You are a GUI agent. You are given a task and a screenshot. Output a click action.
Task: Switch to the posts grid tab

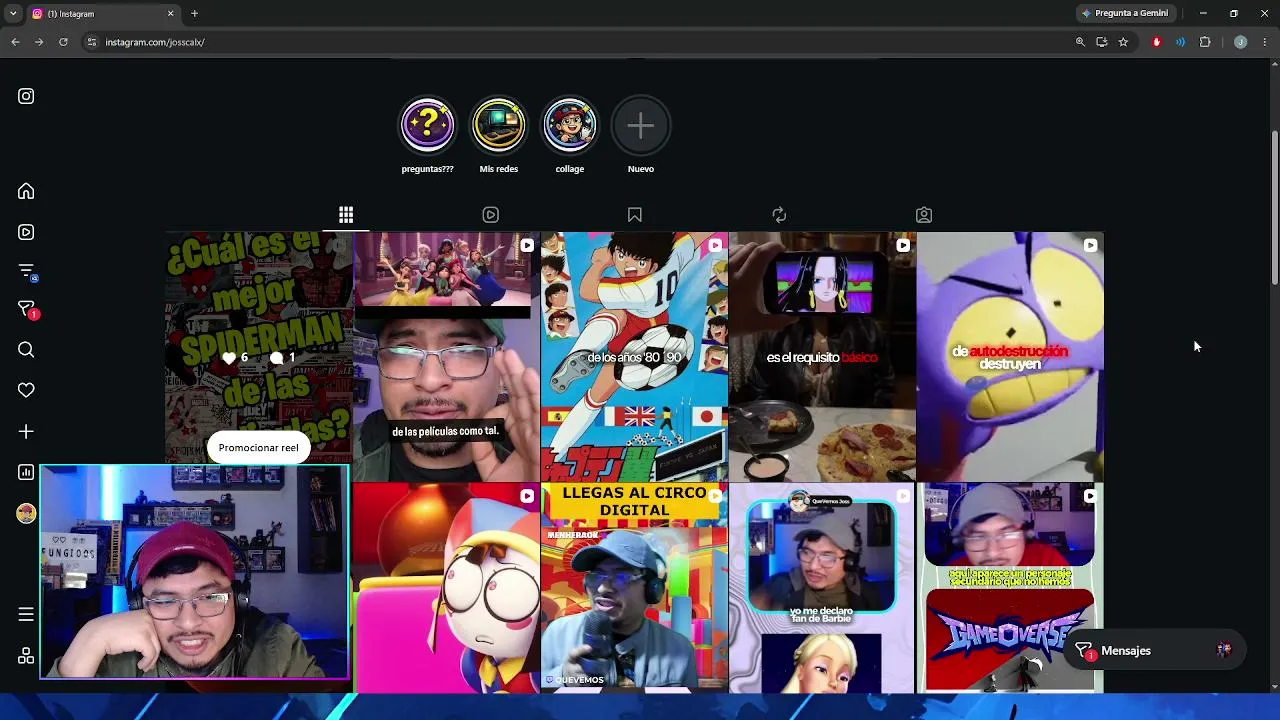(346, 215)
